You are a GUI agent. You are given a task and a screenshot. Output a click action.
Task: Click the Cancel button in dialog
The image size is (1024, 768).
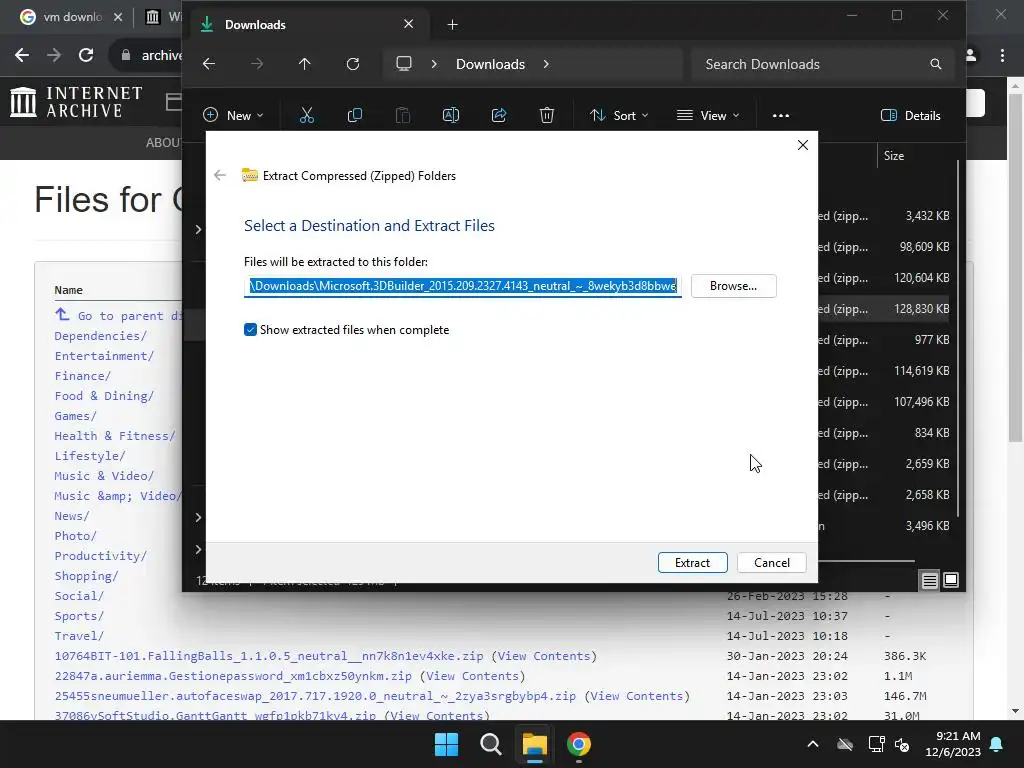[x=771, y=563]
